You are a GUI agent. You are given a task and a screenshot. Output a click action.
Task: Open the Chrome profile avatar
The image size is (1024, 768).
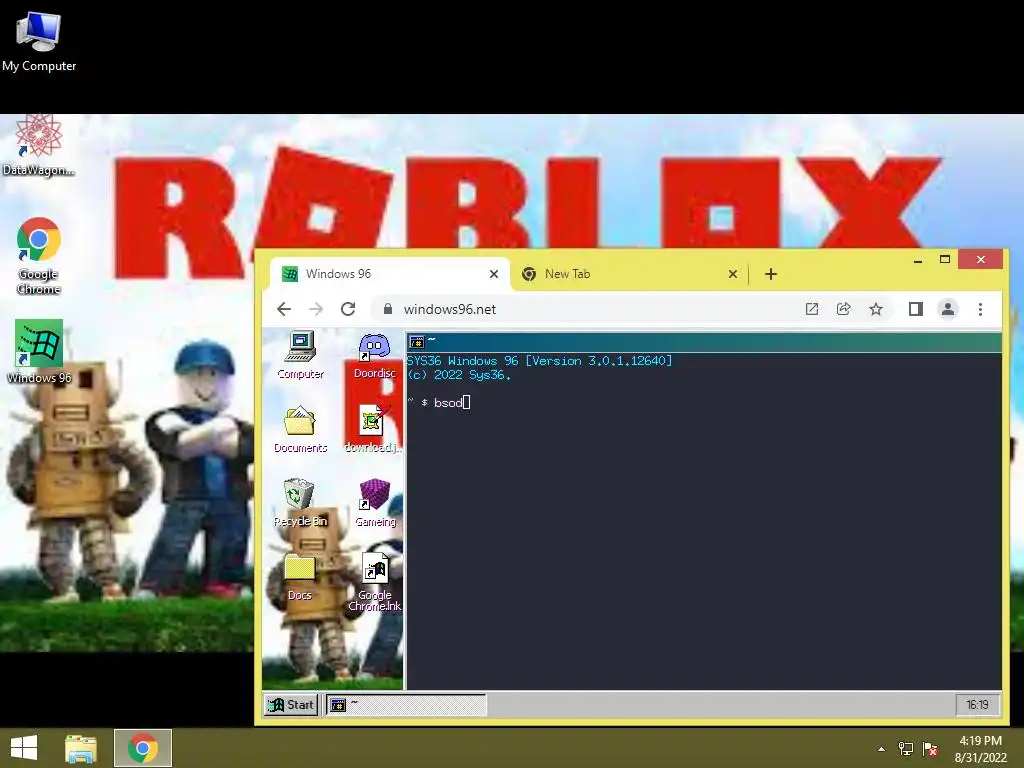pyautogui.click(x=948, y=309)
